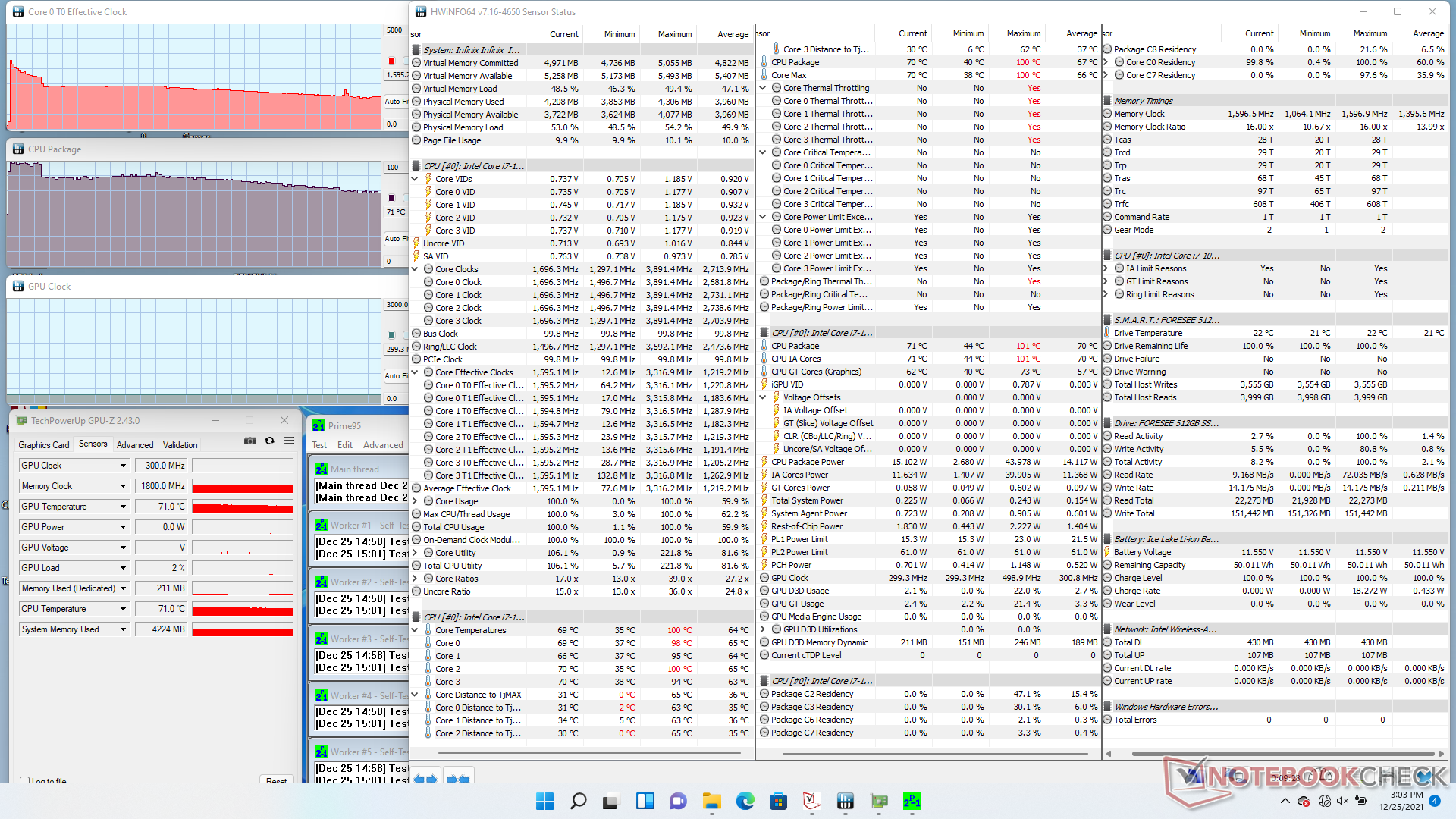Click HWiNFO left-right blue arrows button

[x=425, y=778]
